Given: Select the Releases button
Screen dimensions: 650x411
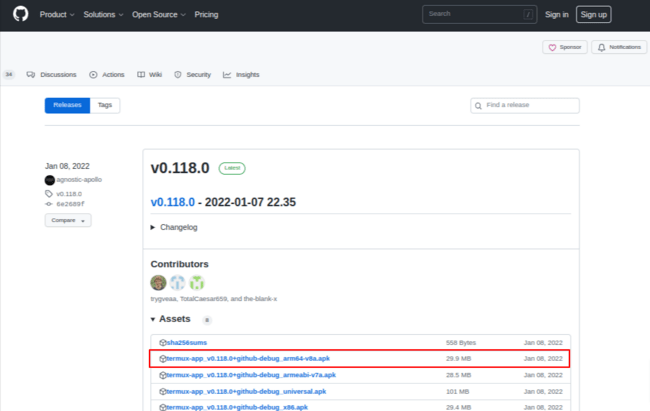Looking at the screenshot, I should (x=67, y=105).
